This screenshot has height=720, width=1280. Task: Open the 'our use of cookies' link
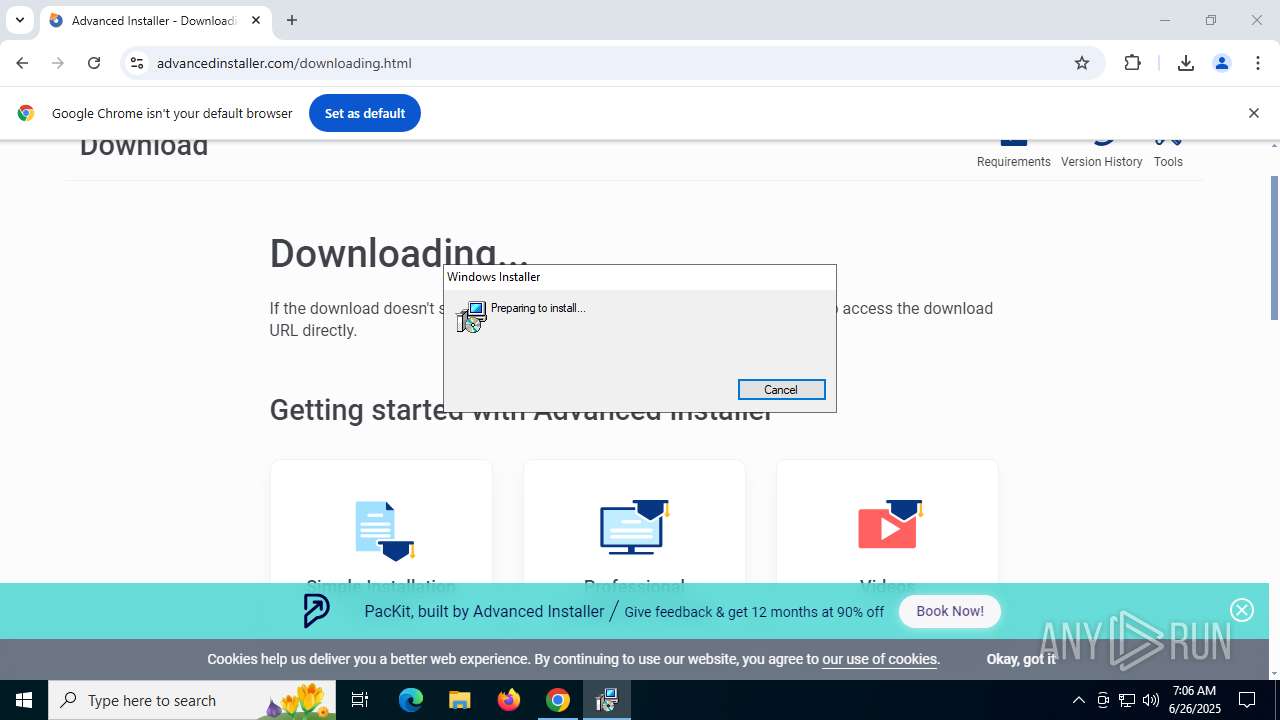point(879,659)
